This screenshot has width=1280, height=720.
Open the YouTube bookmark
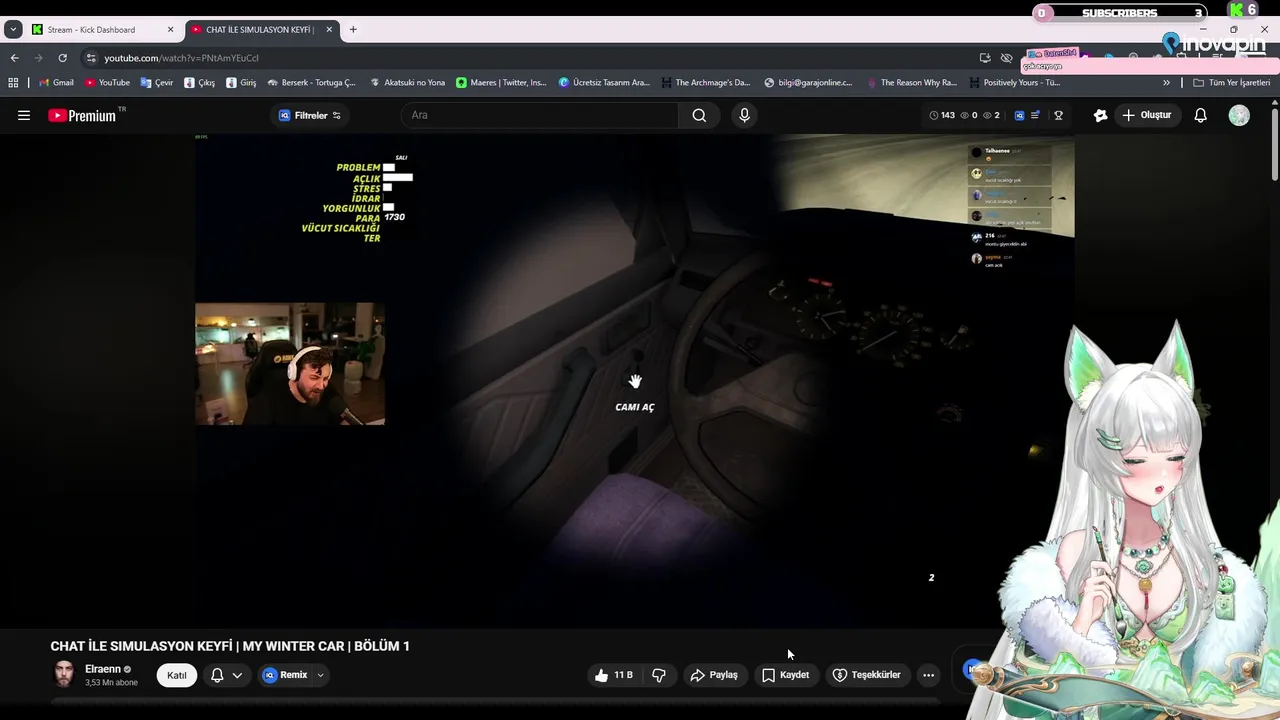107,83
